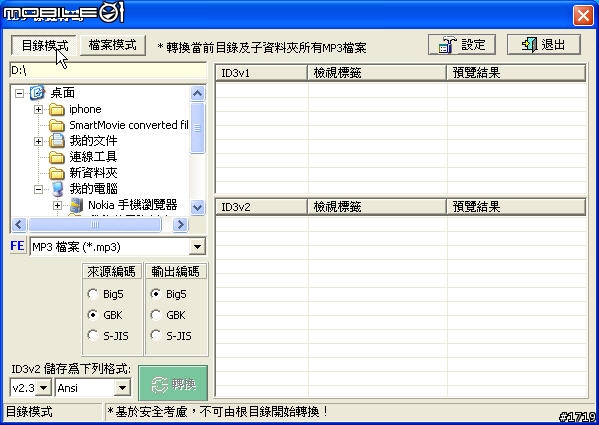The image size is (599, 425).
Task: Expand the Nokia 手機瀏覽器 node
Action: [57, 205]
